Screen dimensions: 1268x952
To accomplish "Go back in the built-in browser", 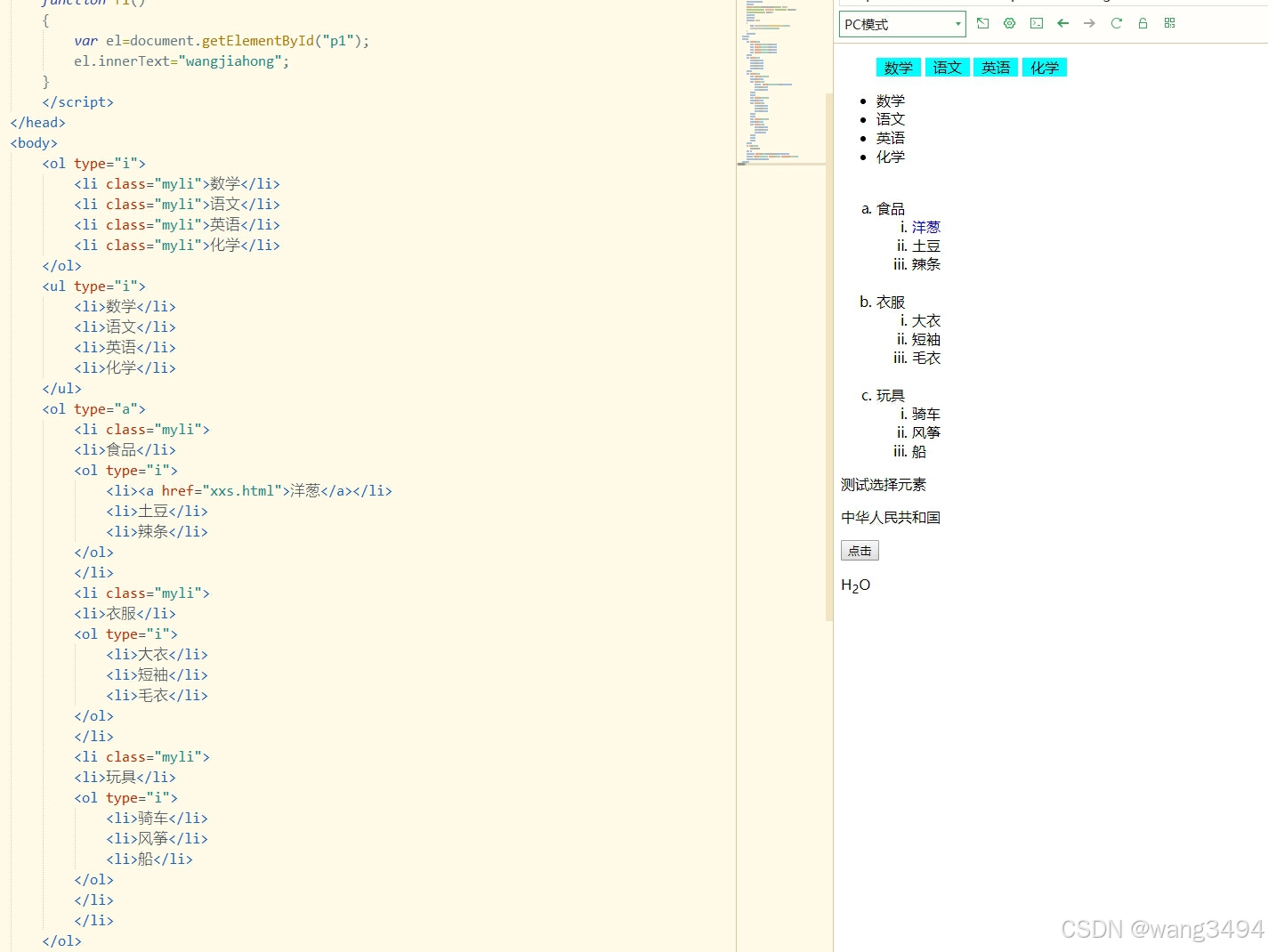I will (1062, 23).
